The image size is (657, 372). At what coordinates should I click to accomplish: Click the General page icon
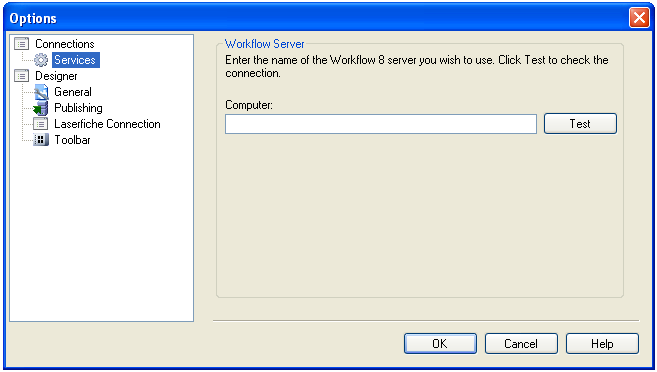[41, 92]
